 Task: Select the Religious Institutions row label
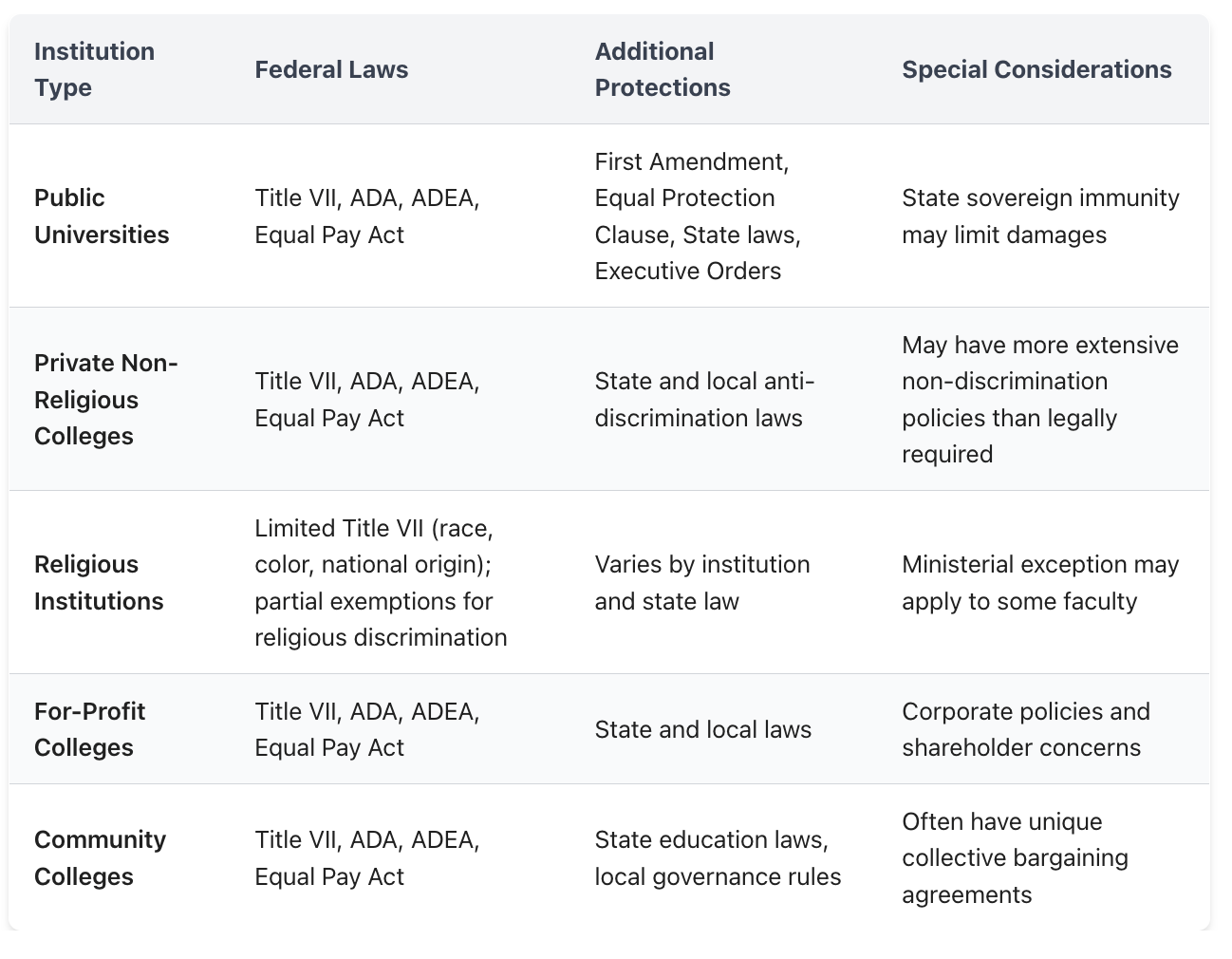click(99, 582)
